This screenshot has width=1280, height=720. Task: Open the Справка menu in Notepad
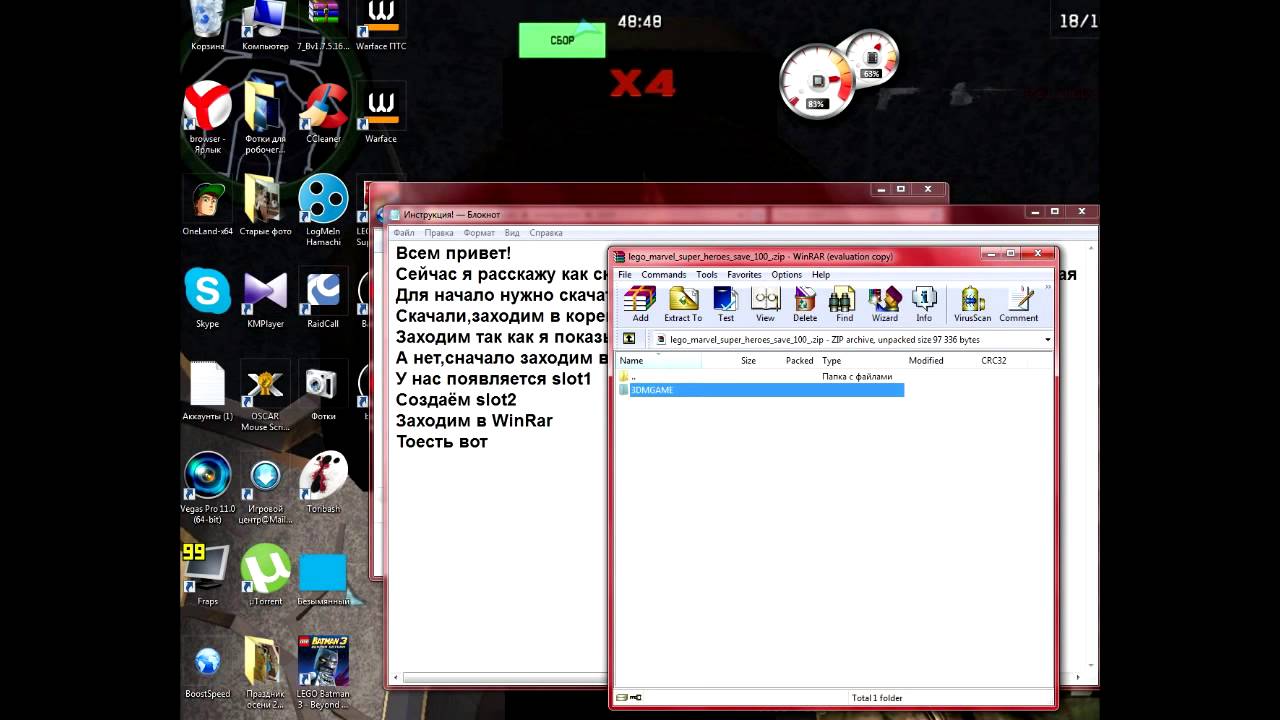pos(546,233)
